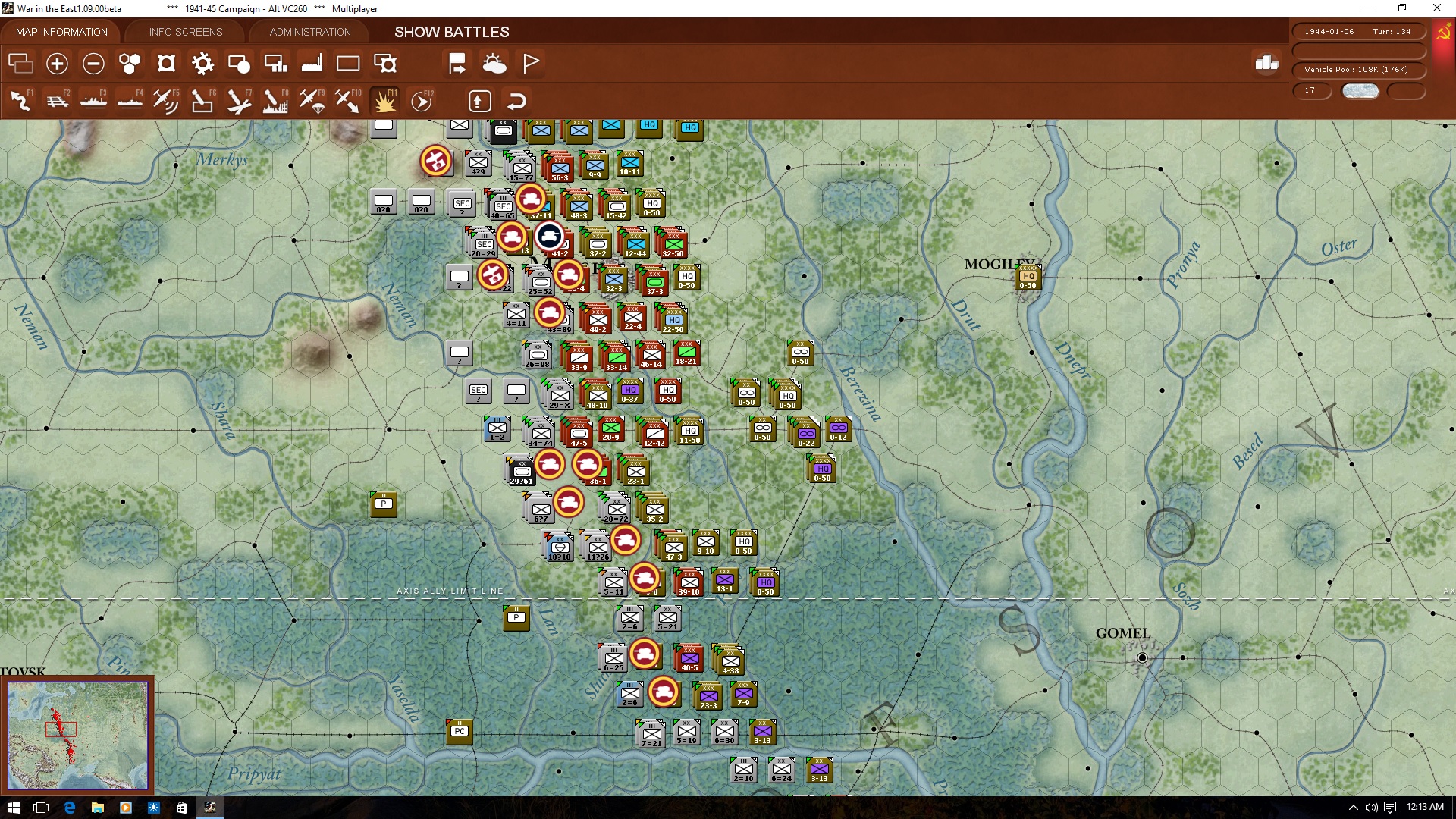The height and width of the screenshot is (819, 1456).
Task: Open rail transport mode (F2)
Action: pos(58,99)
